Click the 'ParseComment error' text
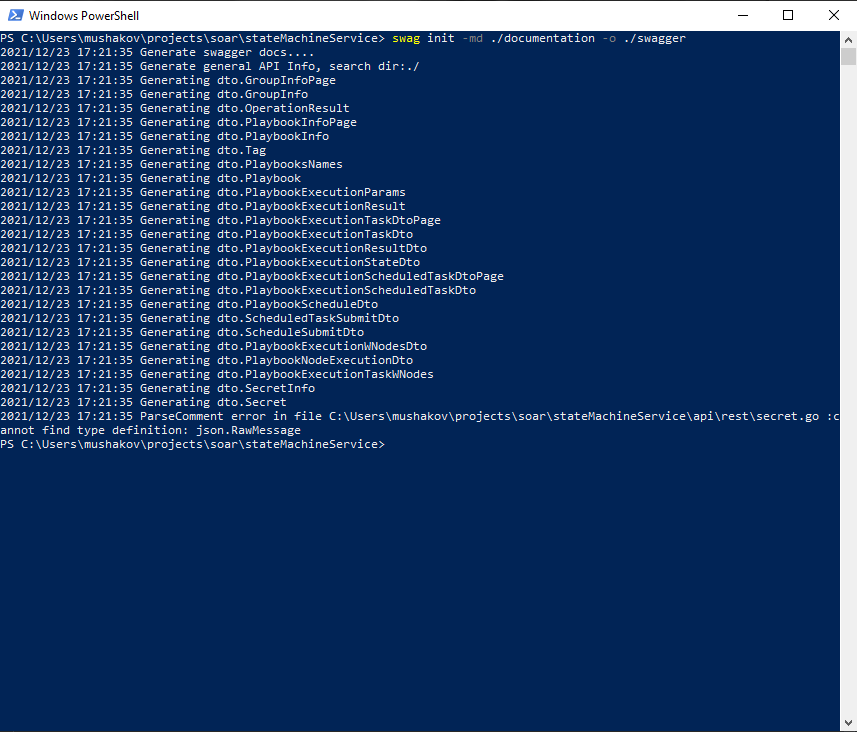857x732 pixels. (x=203, y=417)
